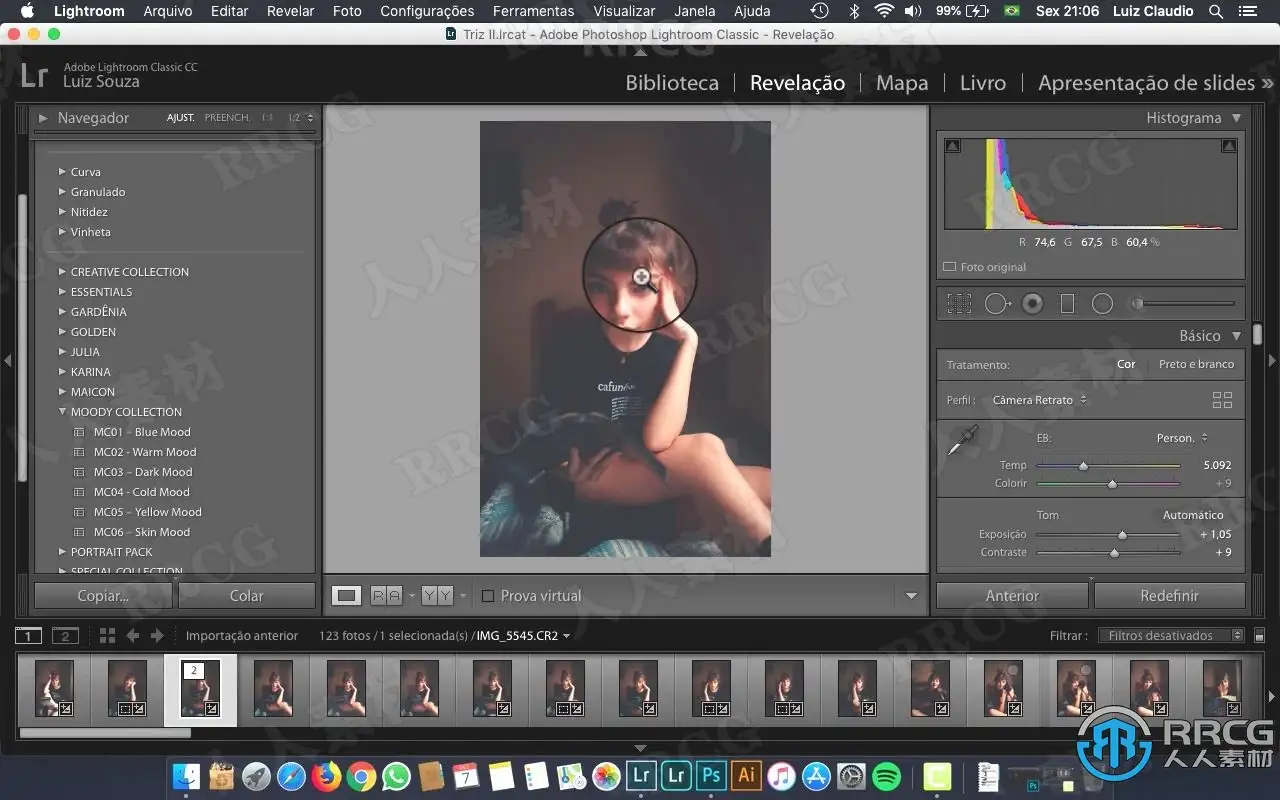Adjust the Exposição slider handle

point(1122,535)
